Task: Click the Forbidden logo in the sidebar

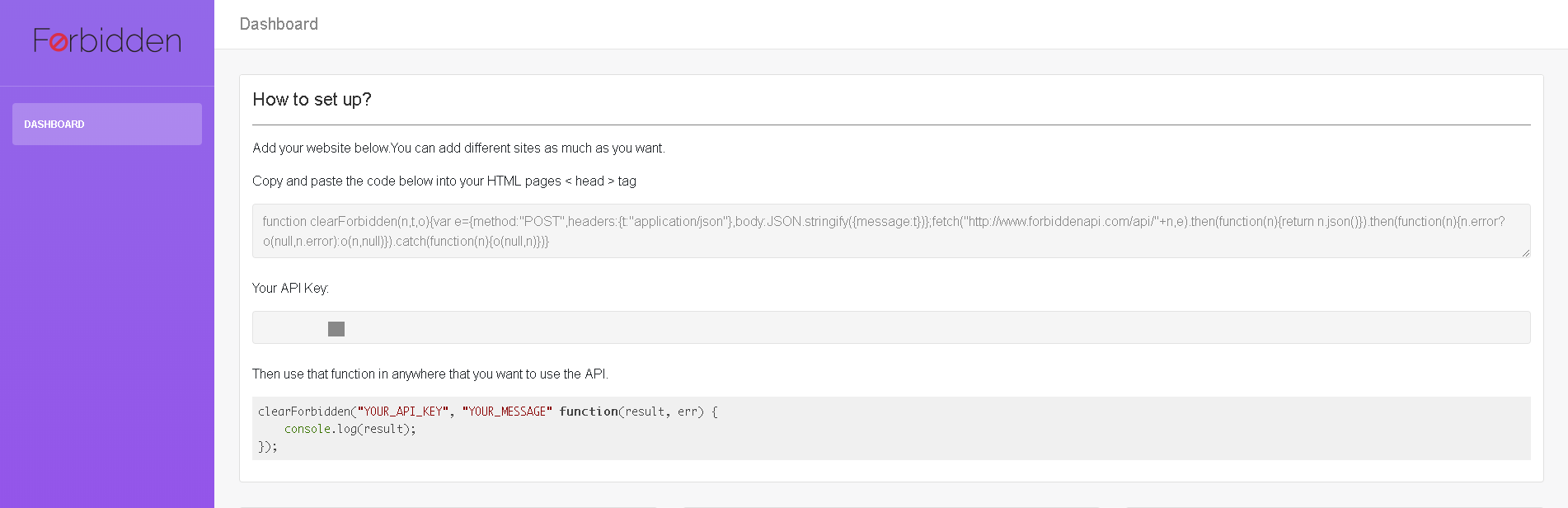Action: (x=107, y=40)
